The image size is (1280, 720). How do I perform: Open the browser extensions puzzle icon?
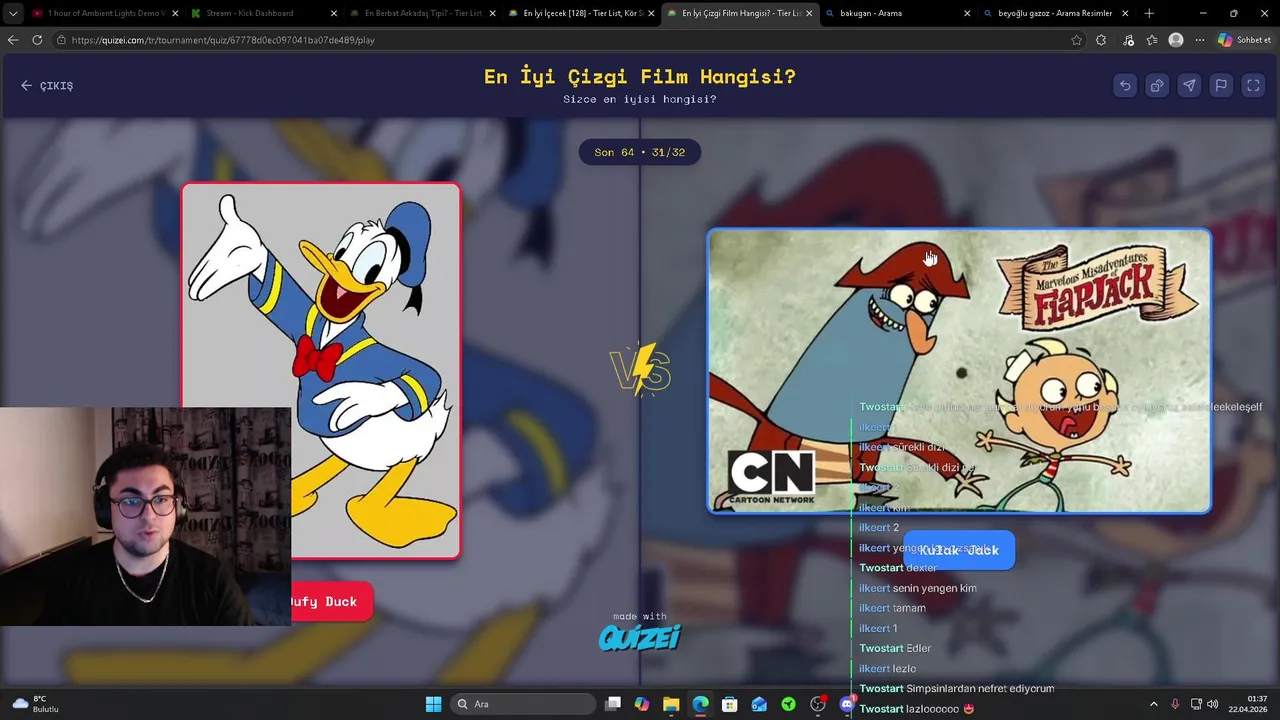1101,40
